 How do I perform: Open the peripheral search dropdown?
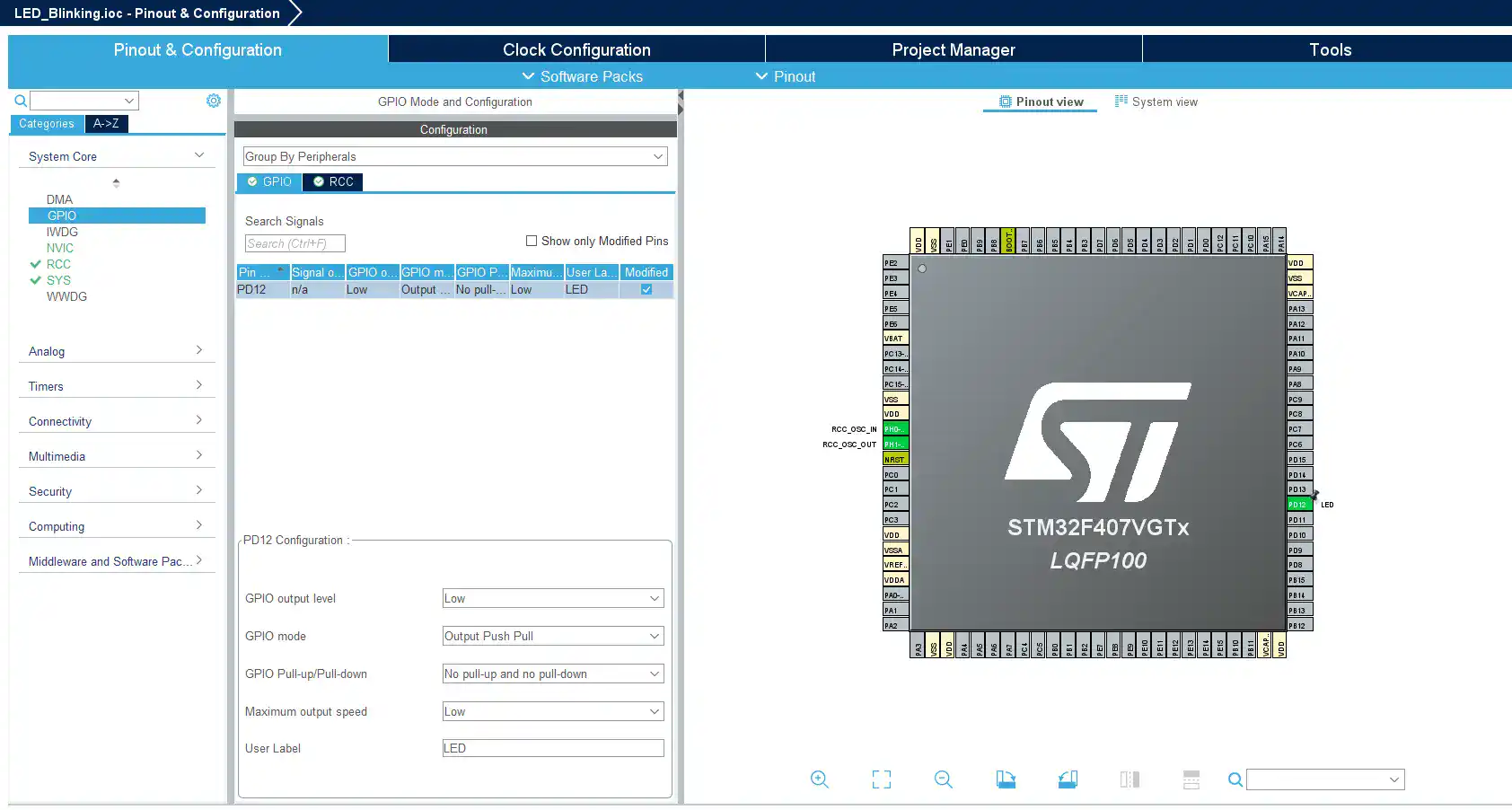click(x=129, y=101)
